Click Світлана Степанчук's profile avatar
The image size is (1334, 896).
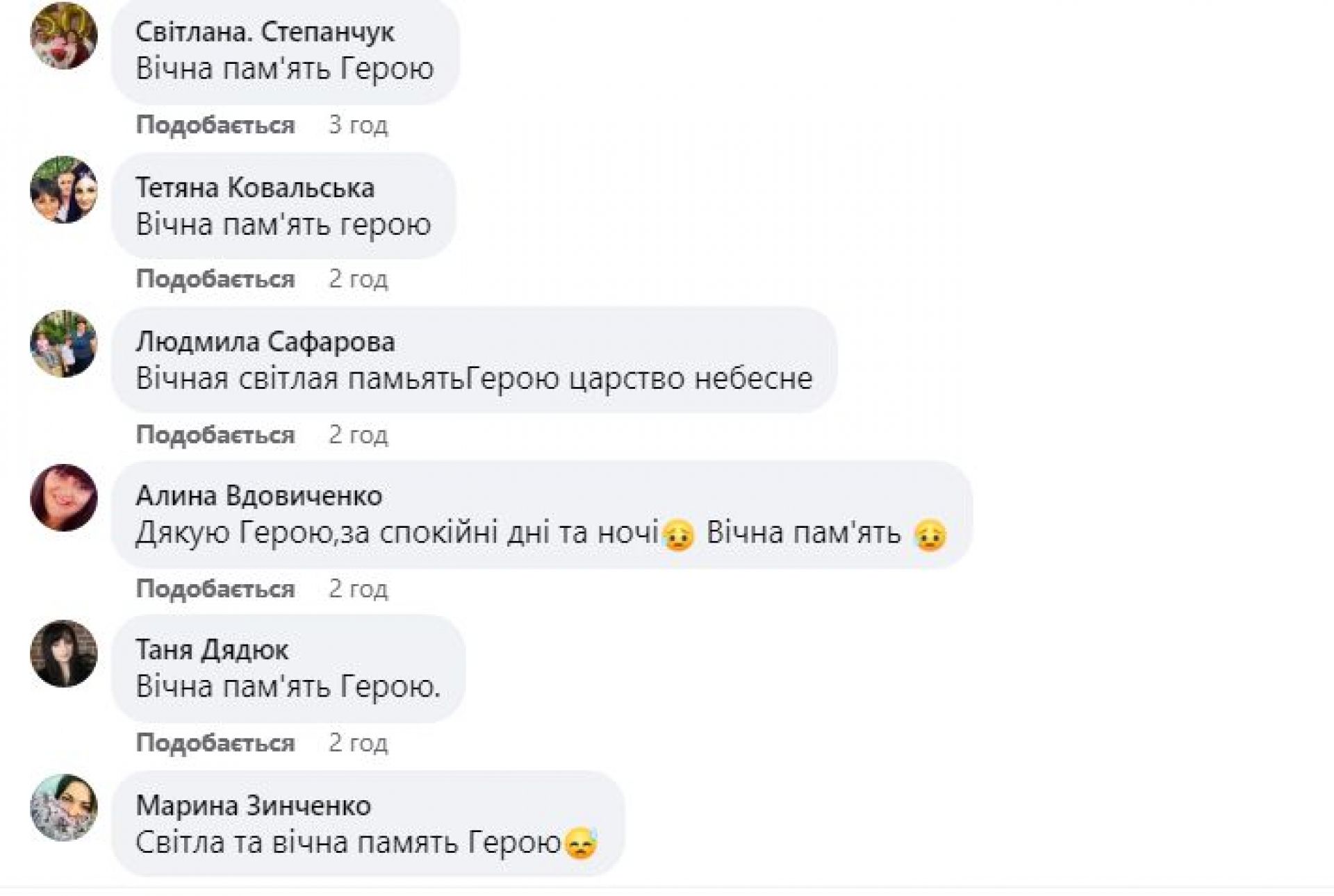(64, 35)
